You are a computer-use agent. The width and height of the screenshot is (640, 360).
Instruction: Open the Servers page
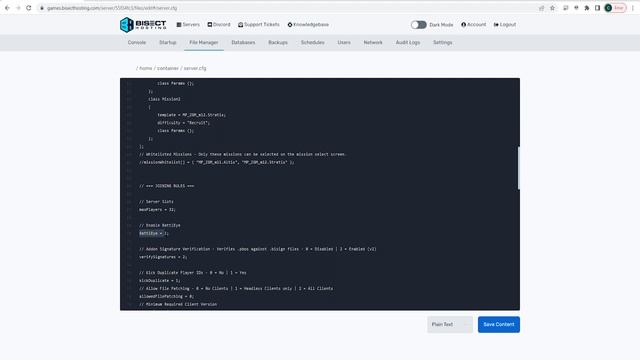[x=188, y=24]
